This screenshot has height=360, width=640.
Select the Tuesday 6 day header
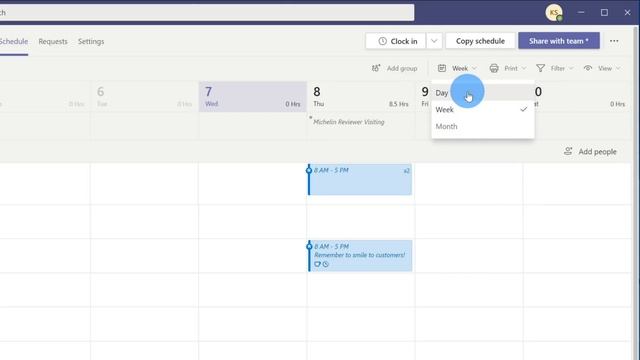click(x=144, y=97)
